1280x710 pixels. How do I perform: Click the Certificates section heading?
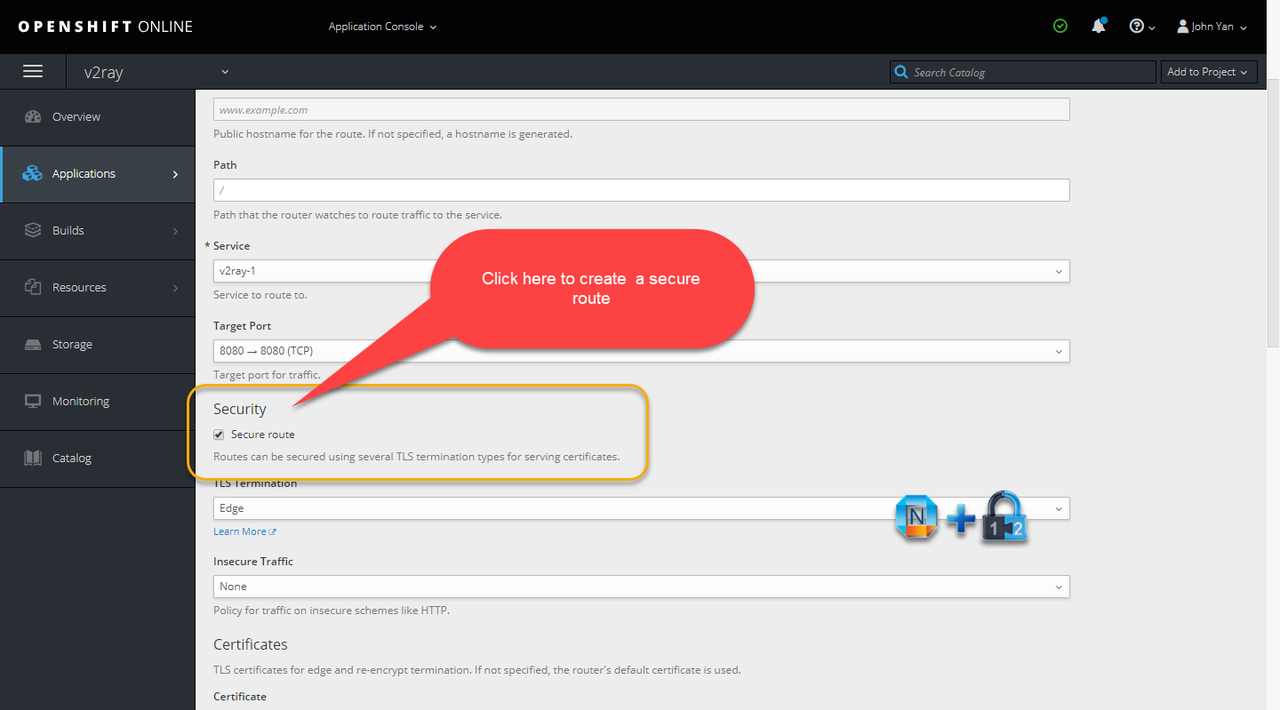click(250, 645)
